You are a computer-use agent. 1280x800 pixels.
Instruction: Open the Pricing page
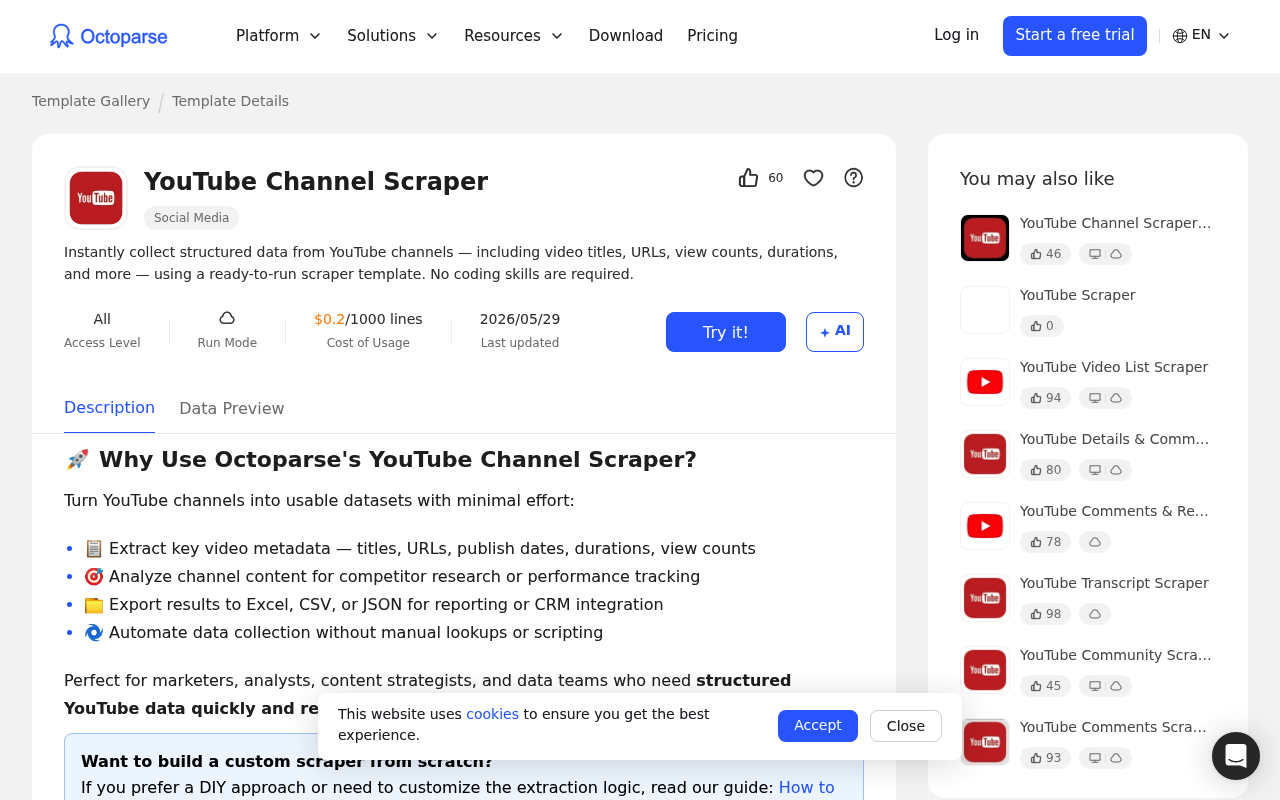(712, 36)
